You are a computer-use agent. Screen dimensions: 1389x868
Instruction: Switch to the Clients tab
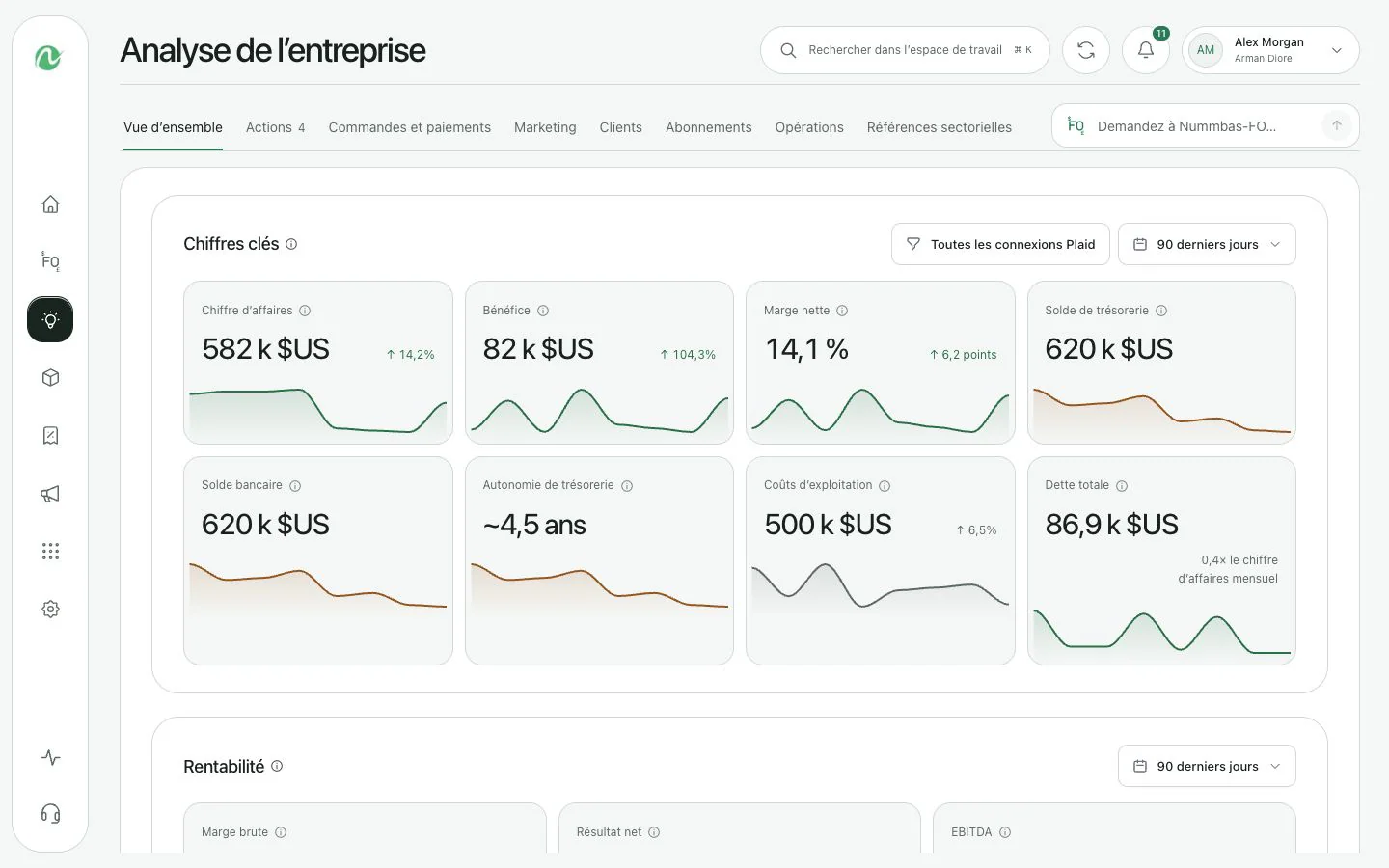(620, 127)
